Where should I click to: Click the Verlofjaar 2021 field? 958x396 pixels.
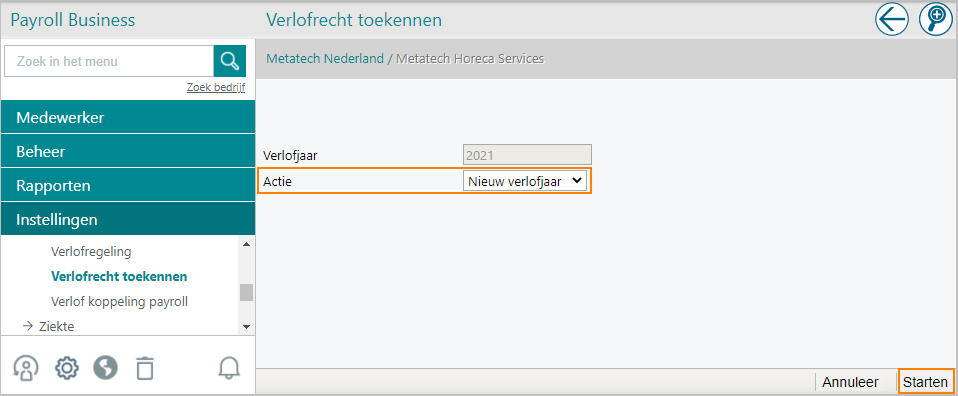527,155
